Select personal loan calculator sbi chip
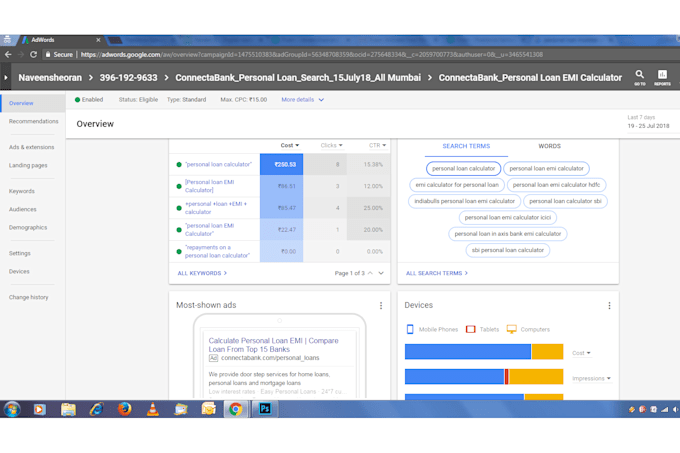 [x=565, y=201]
